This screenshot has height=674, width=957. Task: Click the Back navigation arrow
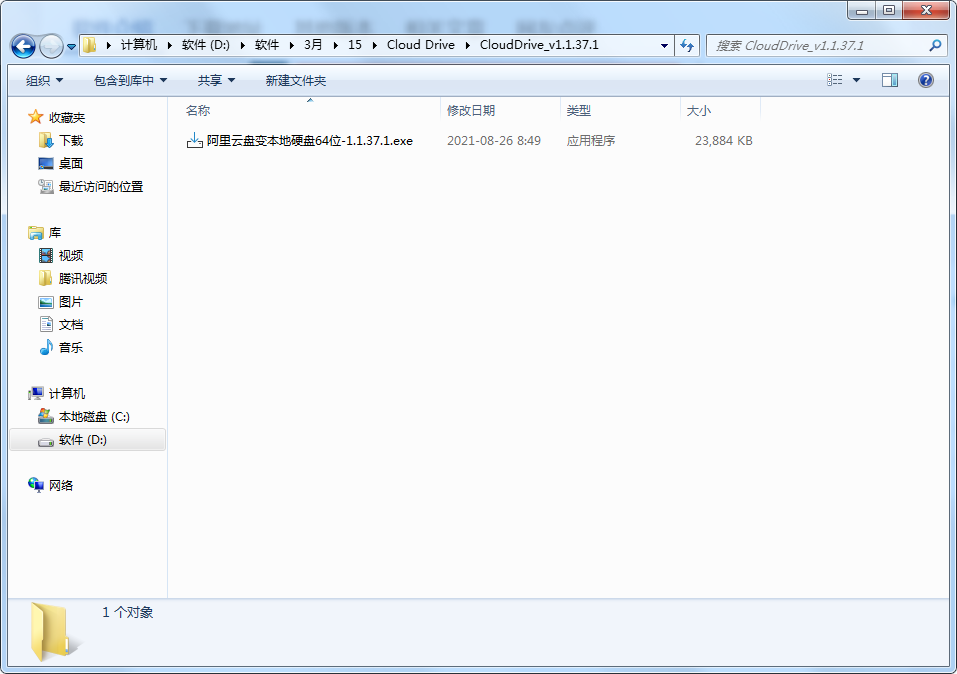coord(23,46)
